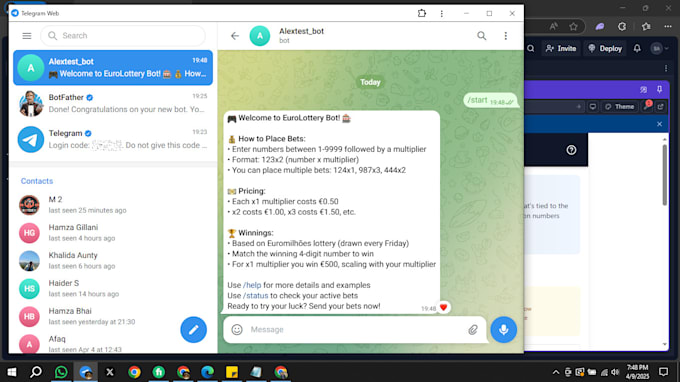This screenshot has height=382, width=680.
Task: Click the /help command link
Action: [x=252, y=285]
